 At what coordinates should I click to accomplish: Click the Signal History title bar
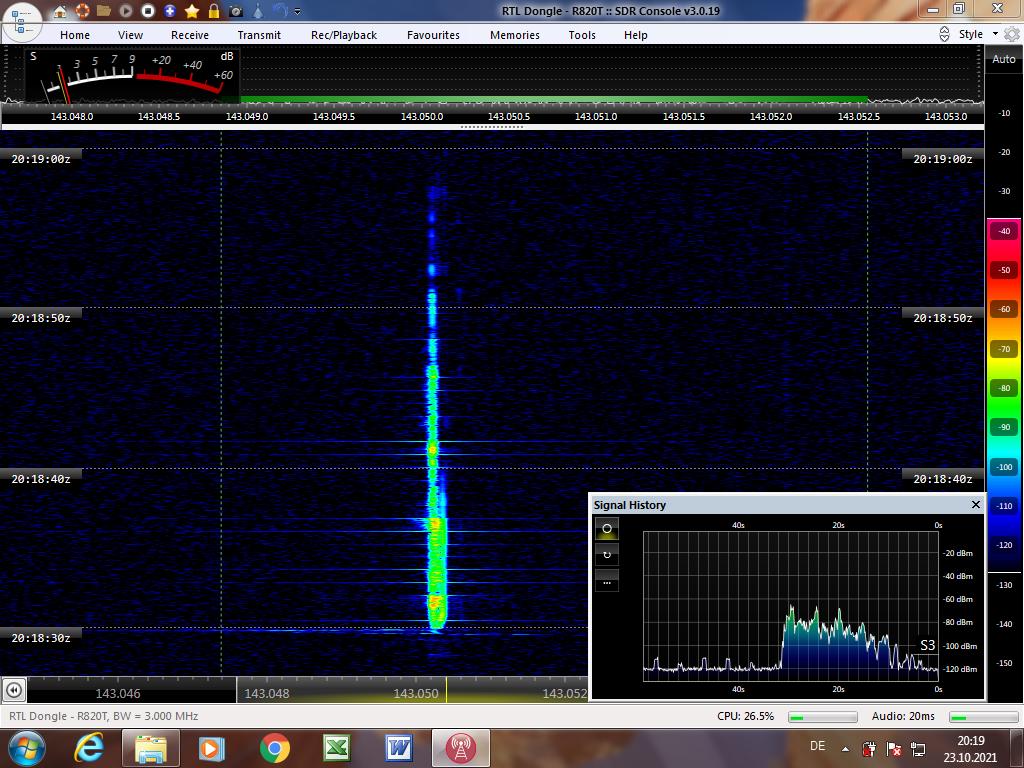[x=787, y=505]
